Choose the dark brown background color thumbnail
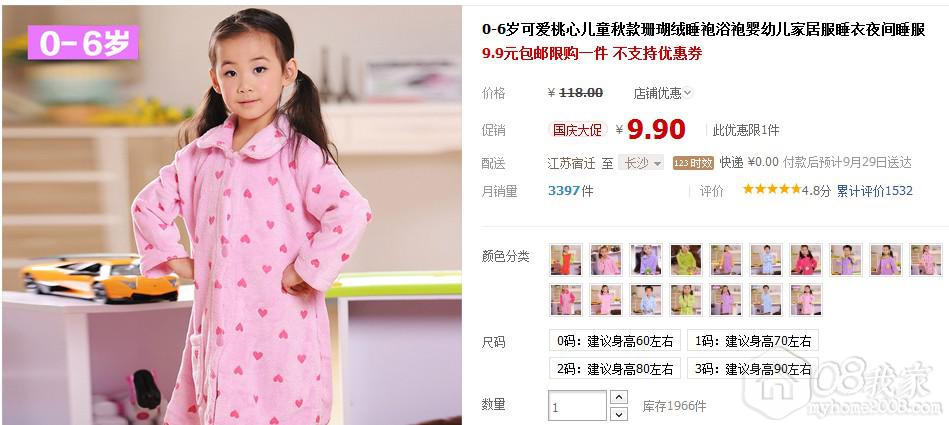 pyautogui.click(x=686, y=259)
